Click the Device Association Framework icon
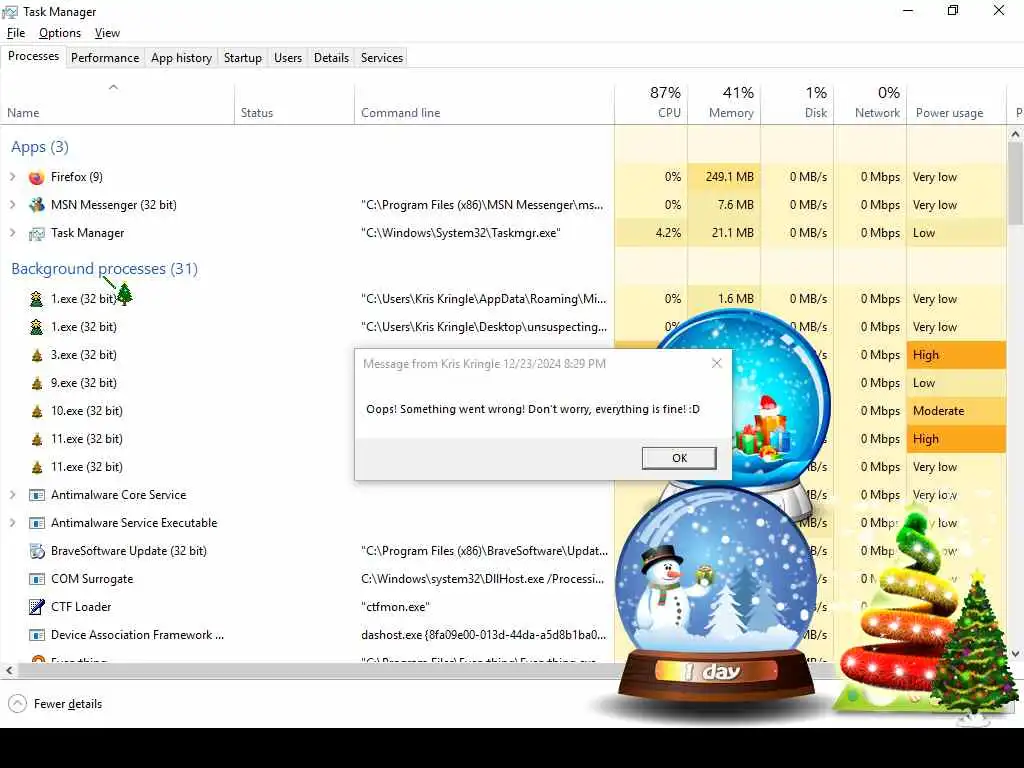Image resolution: width=1024 pixels, height=768 pixels. (37, 635)
